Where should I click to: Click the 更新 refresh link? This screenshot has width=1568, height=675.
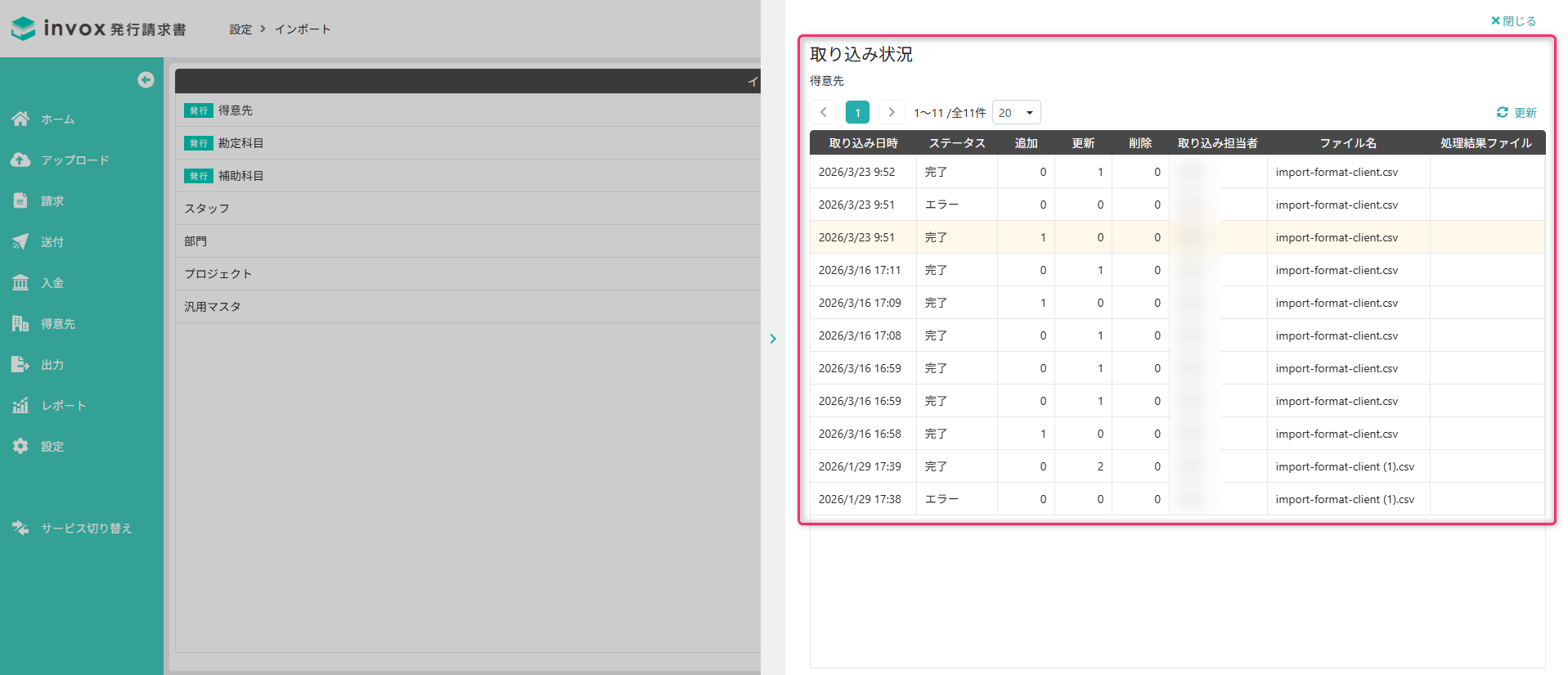click(x=1516, y=113)
